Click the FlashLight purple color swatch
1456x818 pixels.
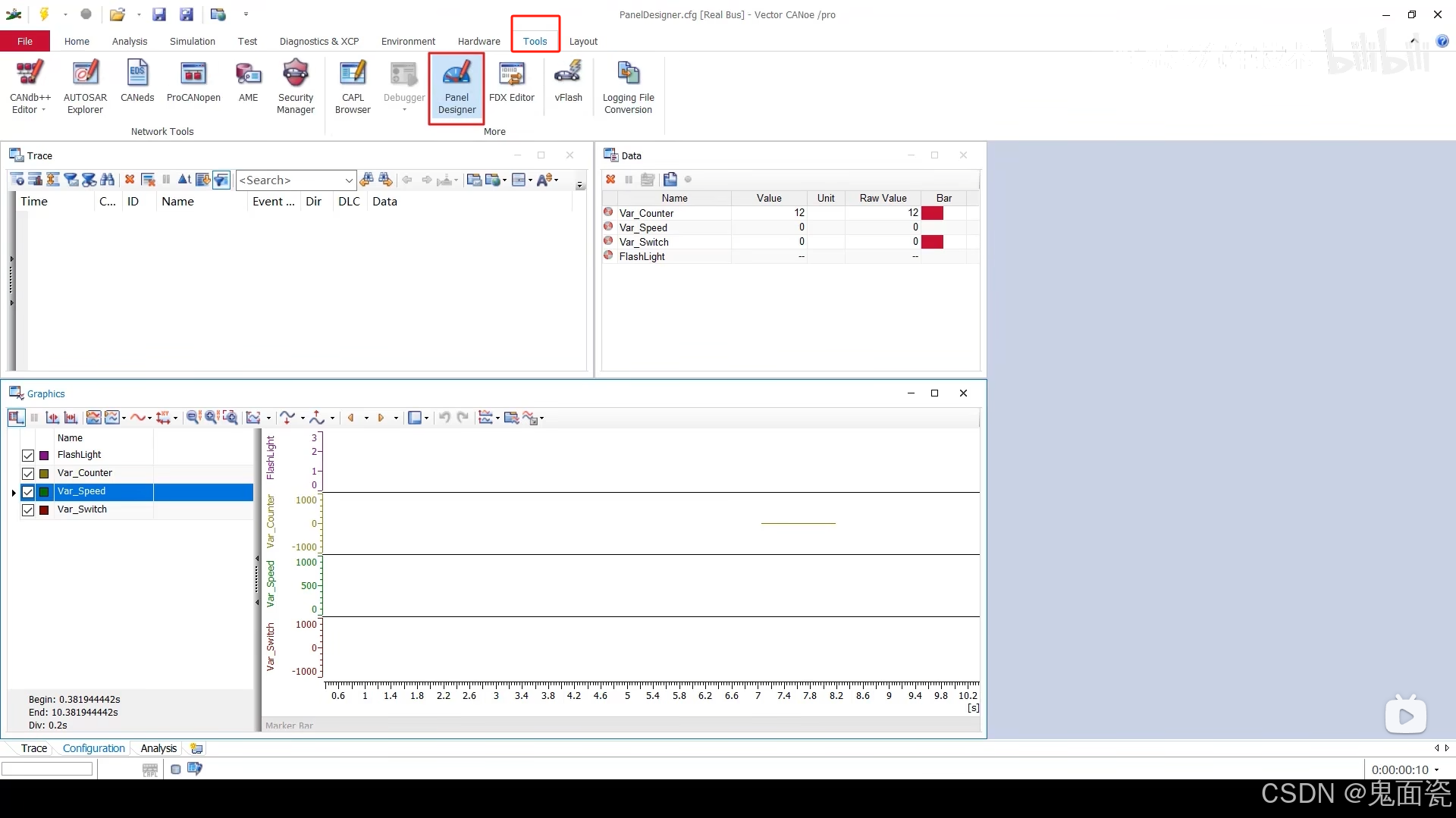(x=44, y=456)
